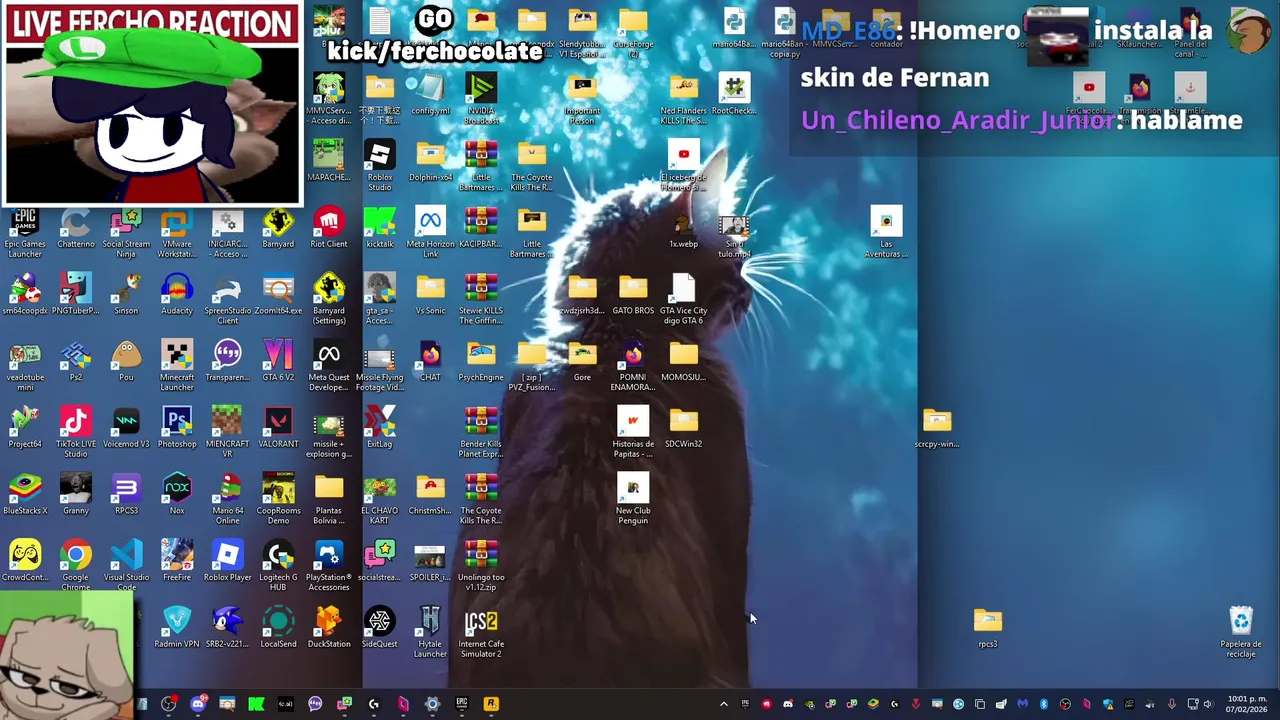Open Discord from the taskbar
The width and height of the screenshot is (1280, 720).
(x=198, y=704)
